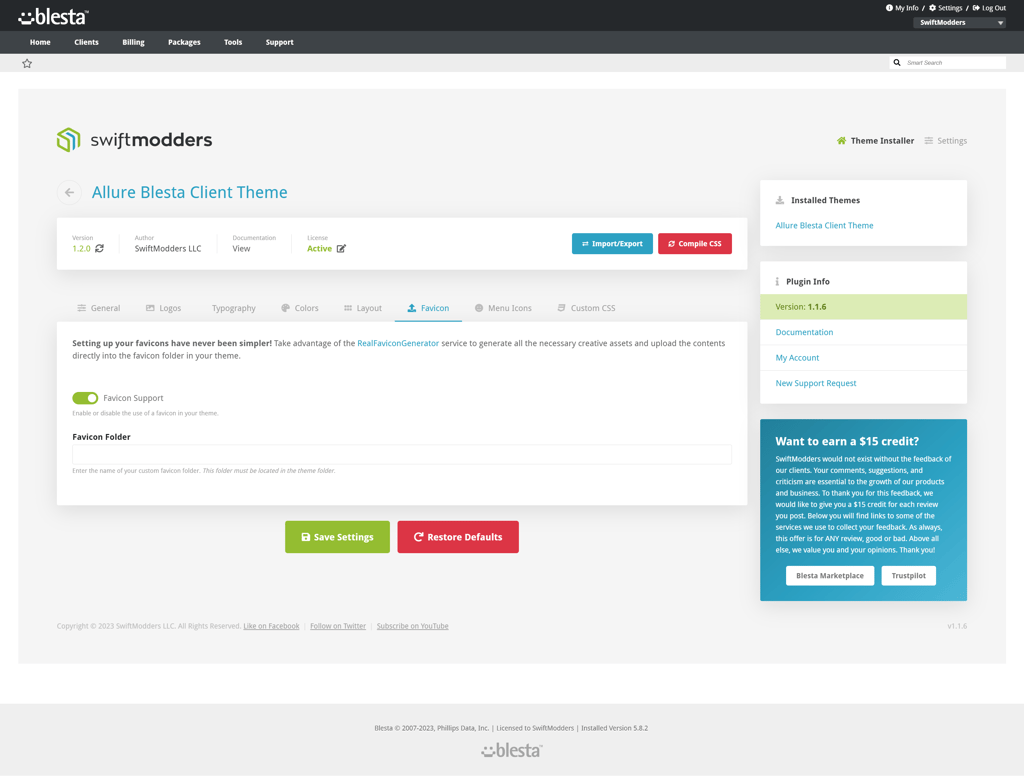Screen dimensions: 1024x776
Task: Click the Blesta Marketplace button
Action: [829, 575]
